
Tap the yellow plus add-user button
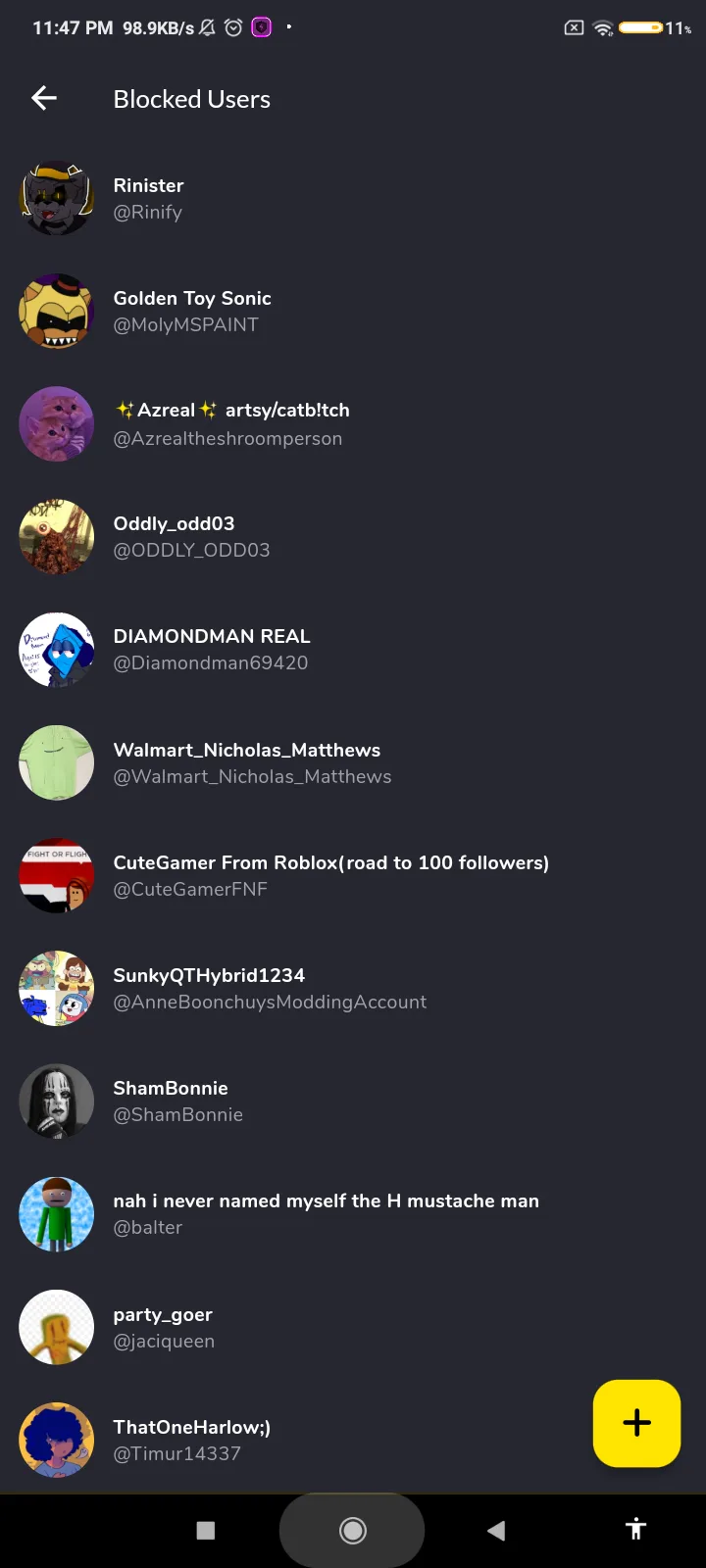click(x=636, y=1423)
